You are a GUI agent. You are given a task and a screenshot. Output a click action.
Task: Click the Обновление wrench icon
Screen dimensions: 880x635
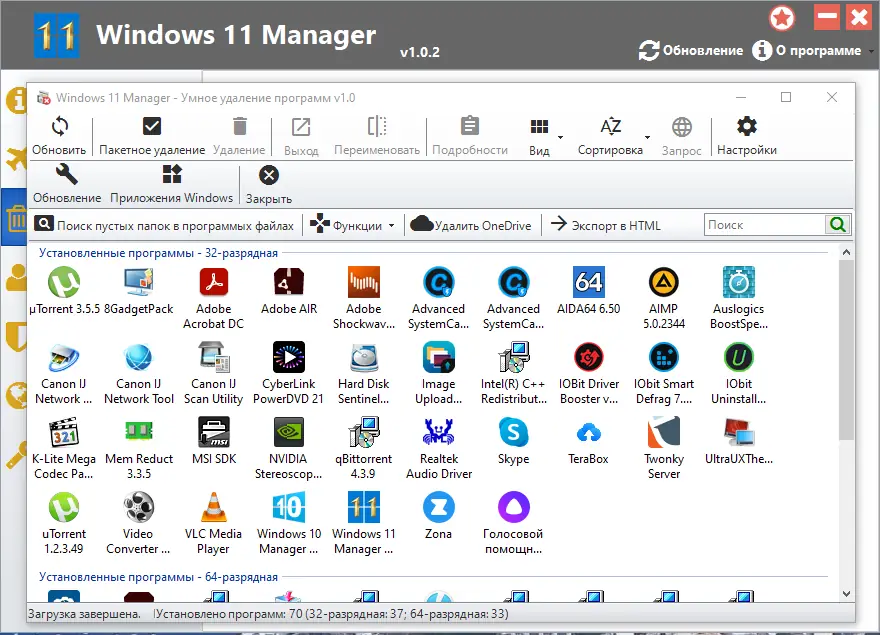66,175
